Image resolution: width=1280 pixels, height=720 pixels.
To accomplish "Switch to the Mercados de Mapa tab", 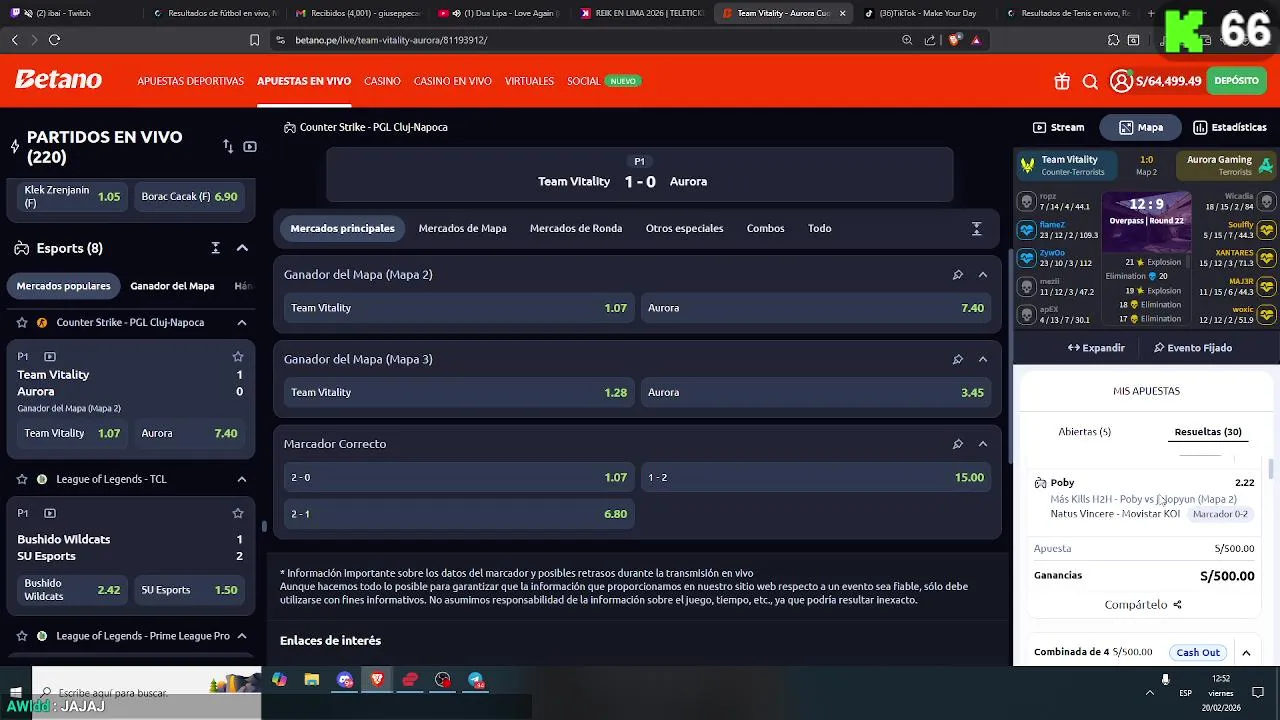I will [462, 228].
